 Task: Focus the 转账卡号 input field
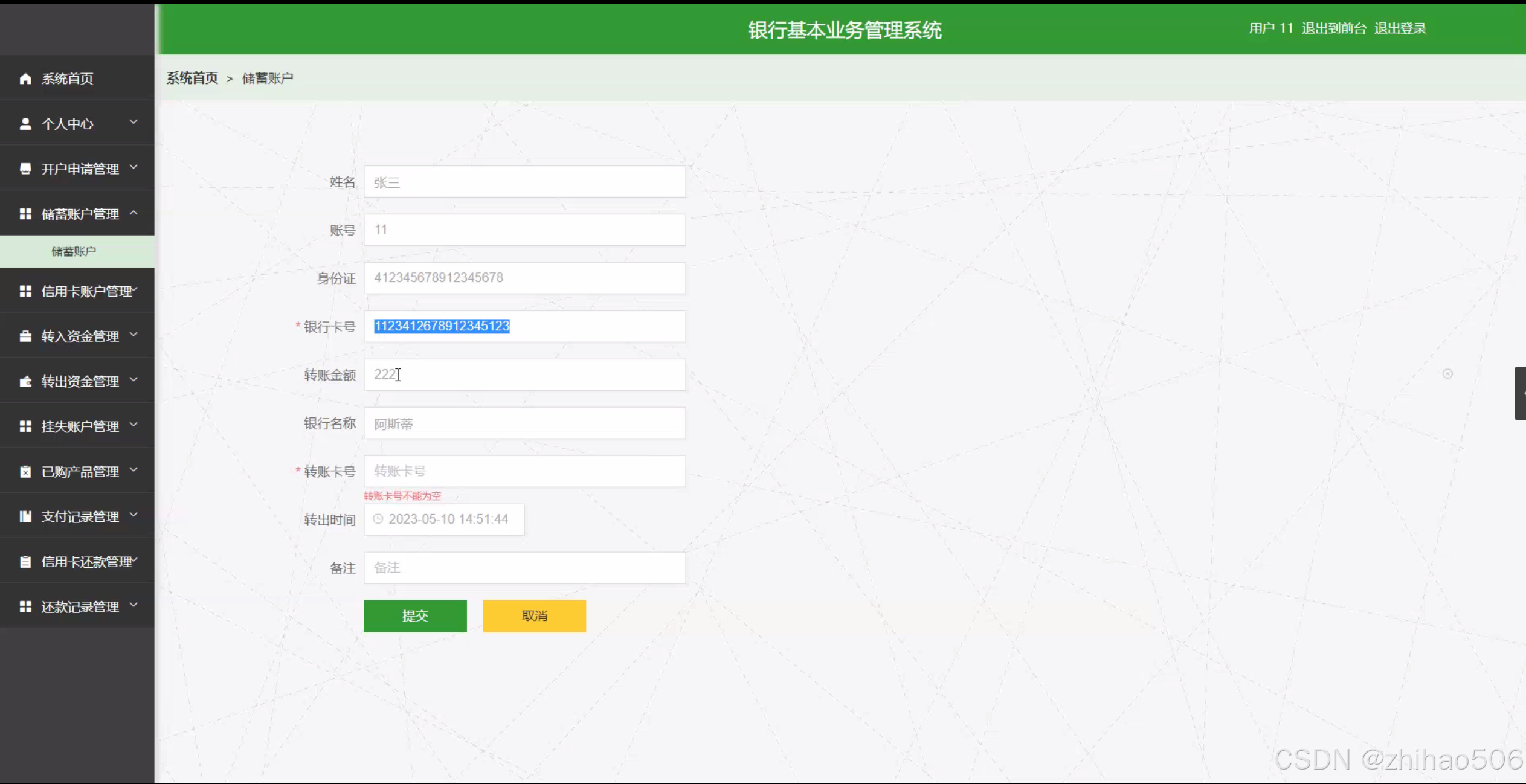click(x=524, y=471)
